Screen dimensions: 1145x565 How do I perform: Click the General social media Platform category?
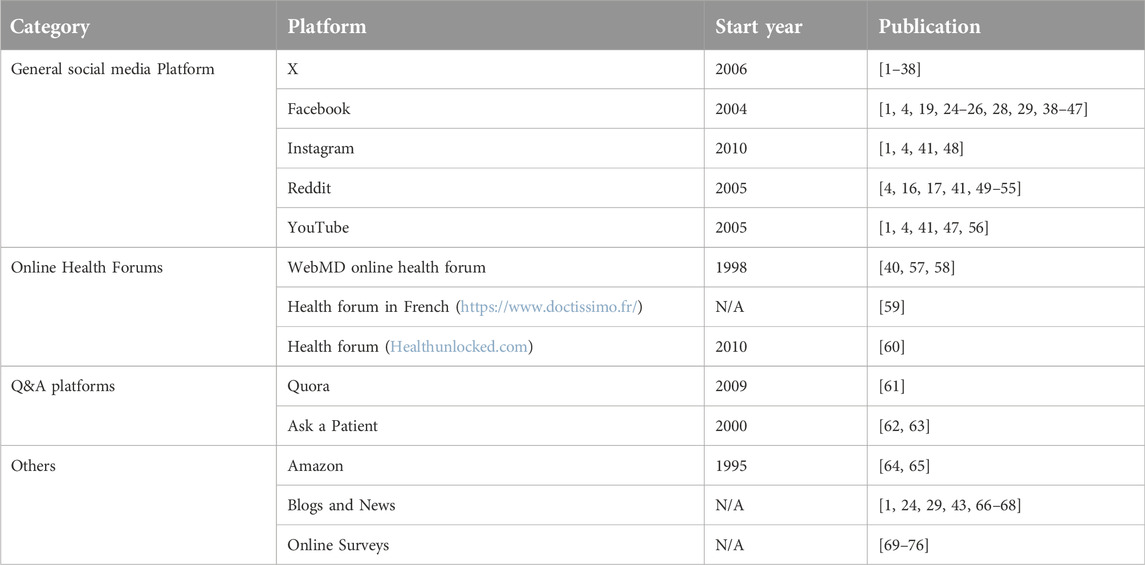click(112, 69)
